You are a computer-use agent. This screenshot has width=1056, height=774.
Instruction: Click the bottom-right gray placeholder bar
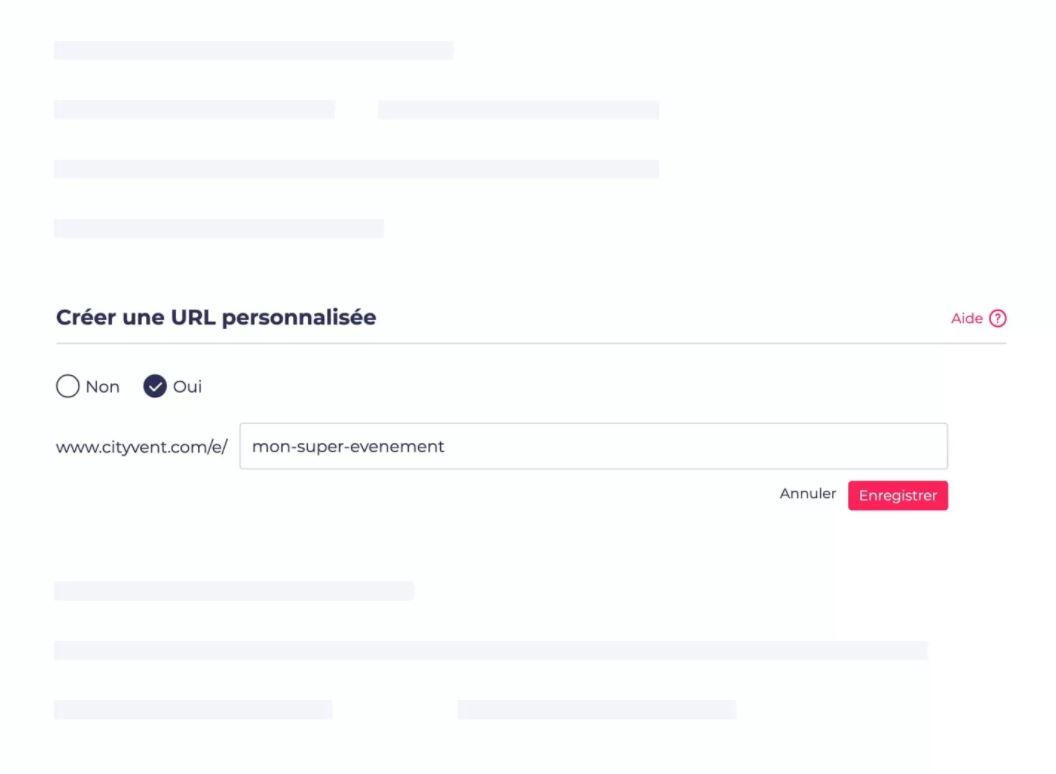coord(596,709)
